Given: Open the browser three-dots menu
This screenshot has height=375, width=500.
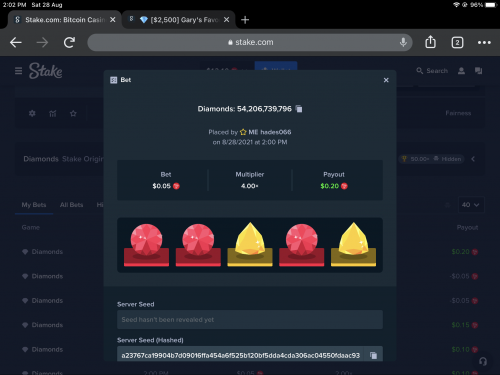Looking at the screenshot, I should [484, 42].
